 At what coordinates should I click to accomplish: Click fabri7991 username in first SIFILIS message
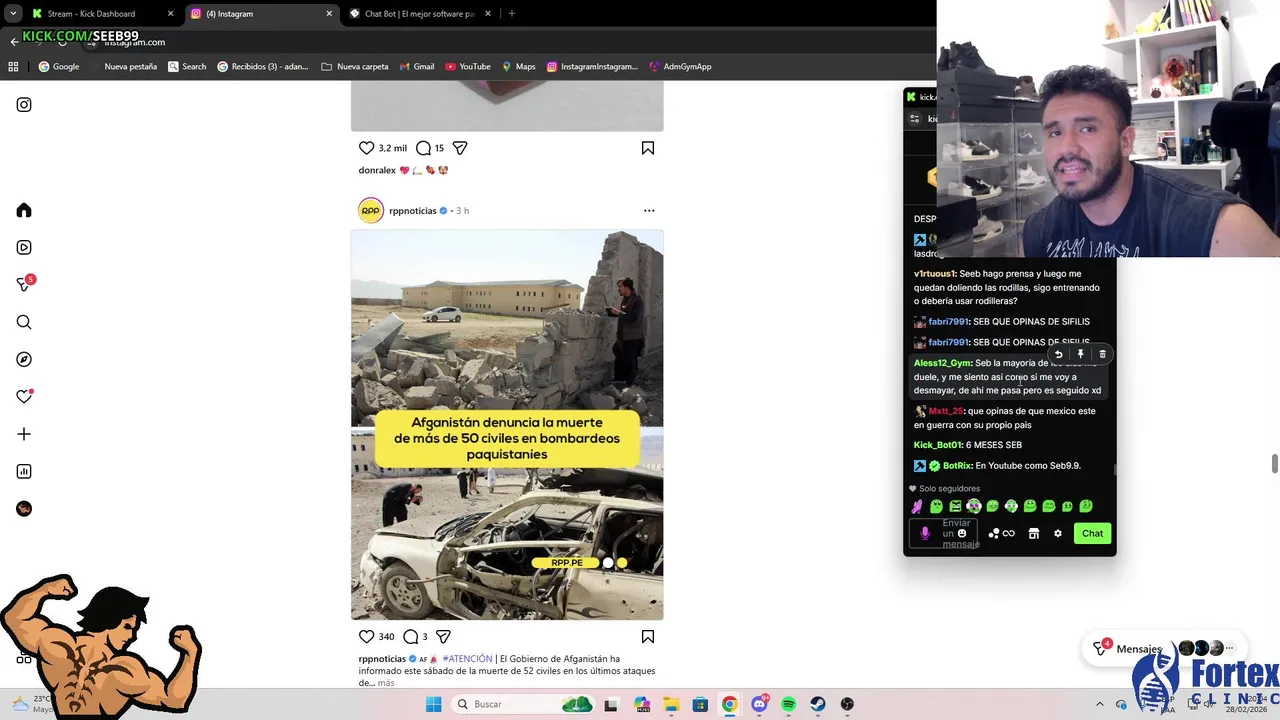[x=948, y=322]
